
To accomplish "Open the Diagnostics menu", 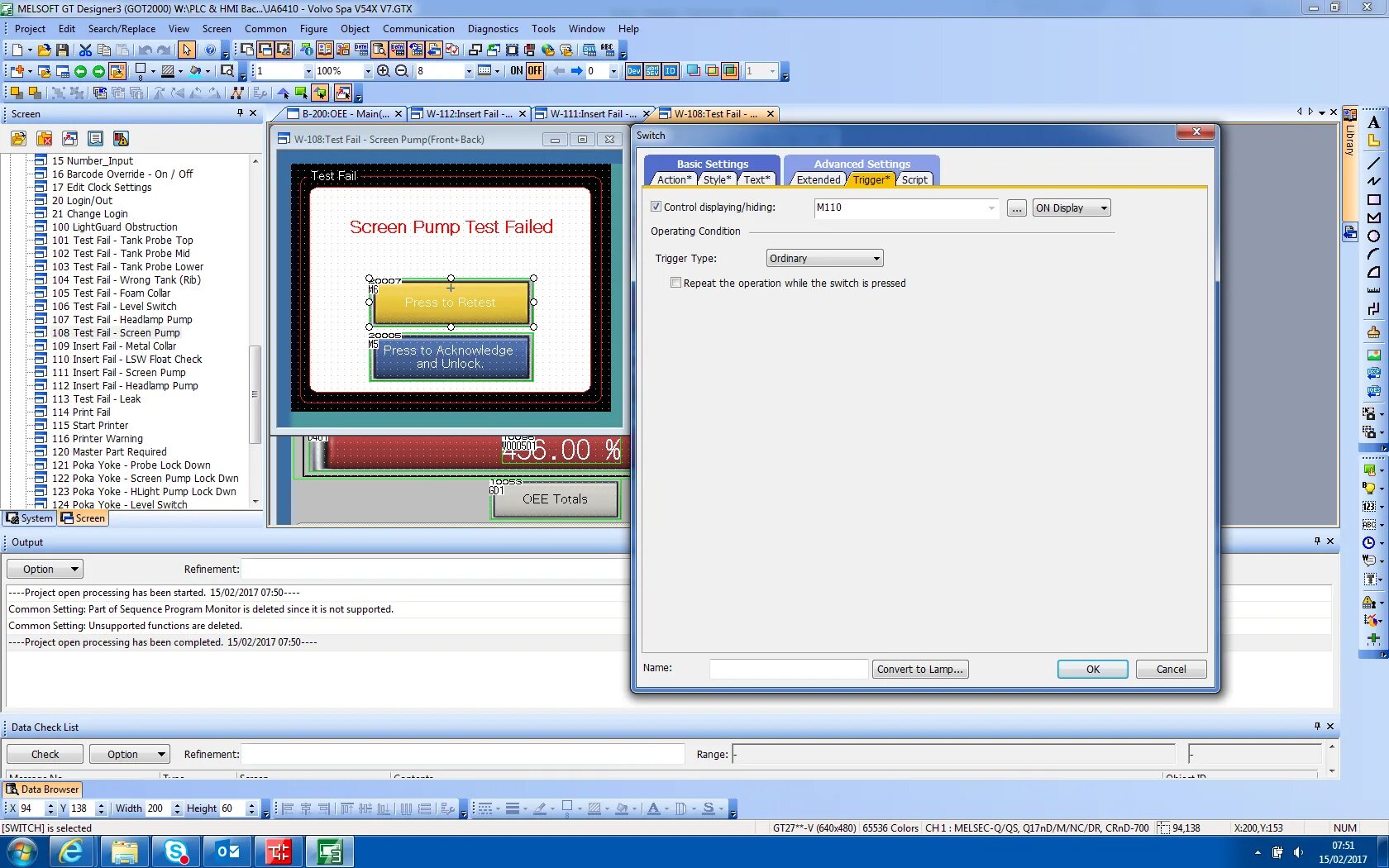I will tap(493, 29).
